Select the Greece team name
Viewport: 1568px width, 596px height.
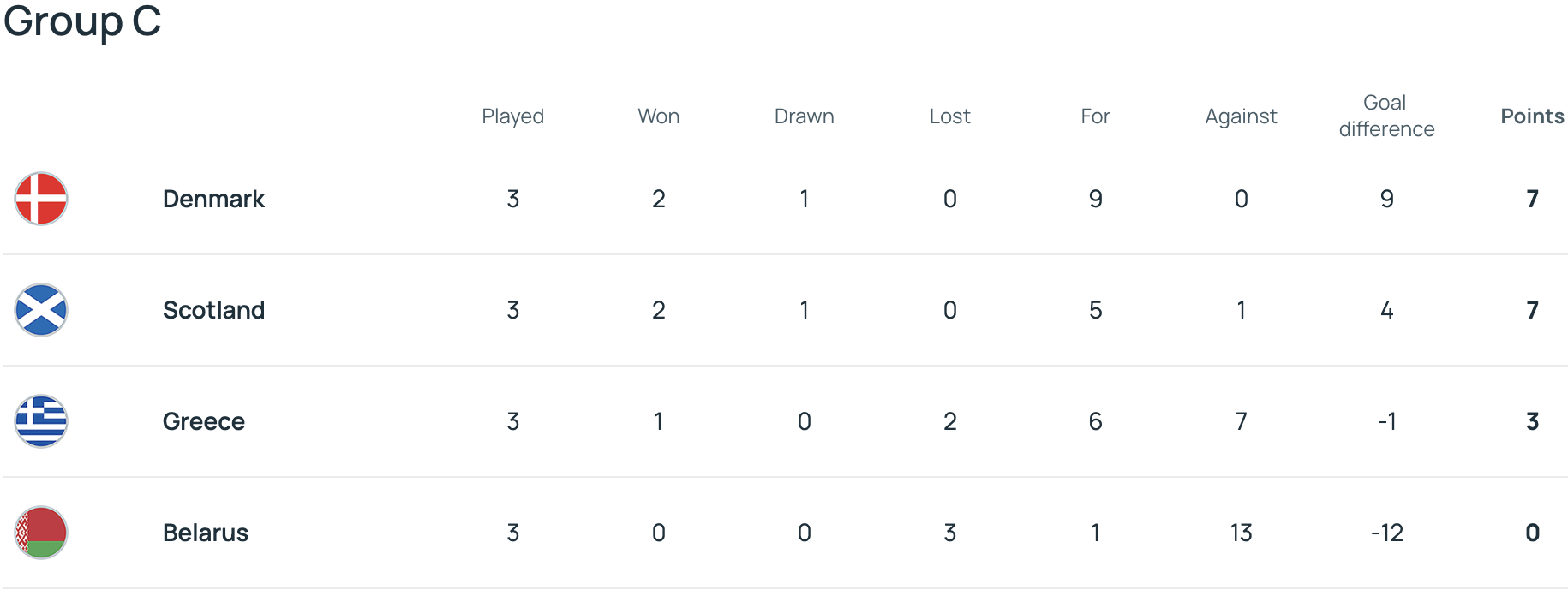coord(204,421)
